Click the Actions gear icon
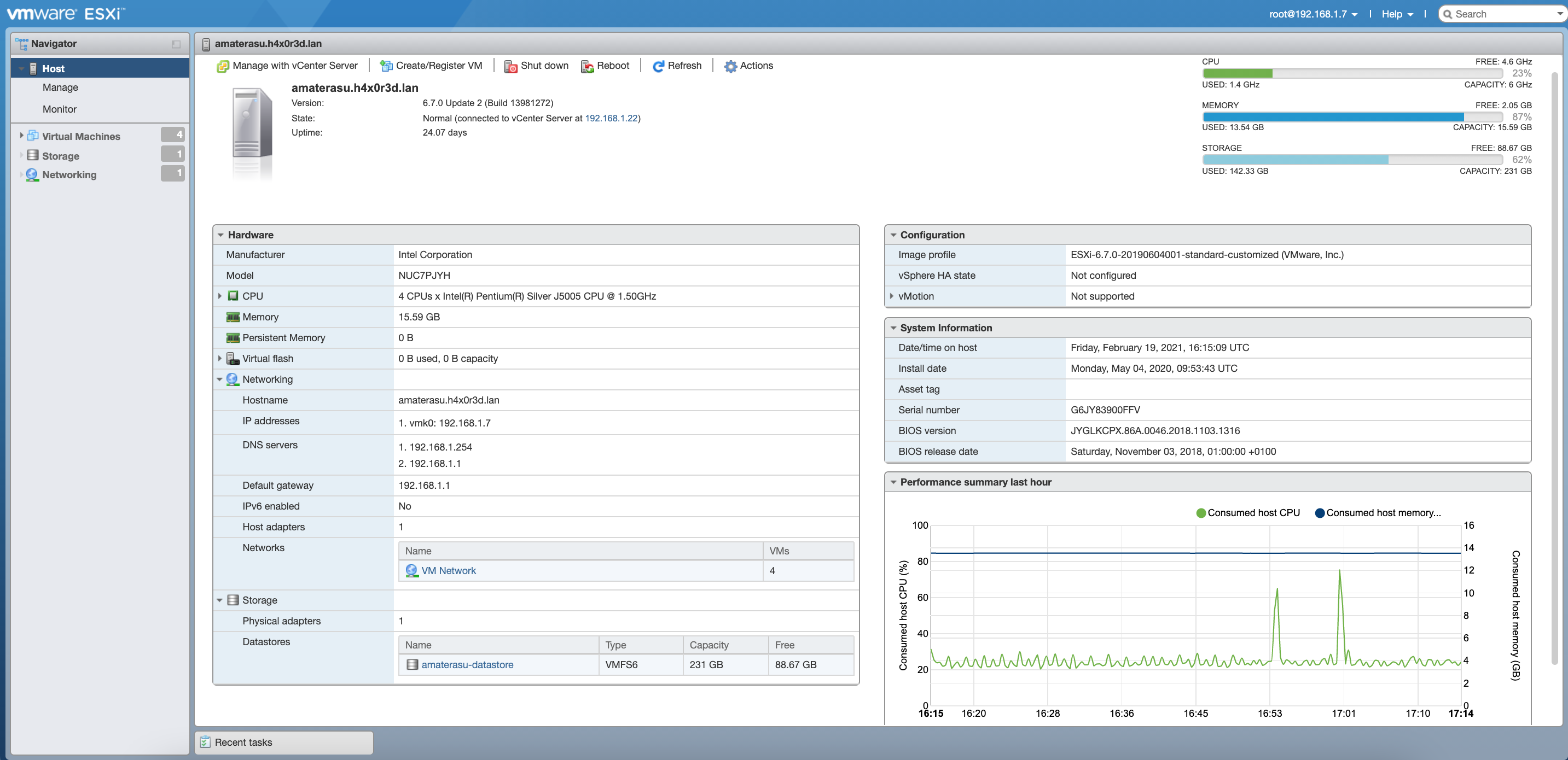This screenshot has height=760, width=1568. pos(730,66)
